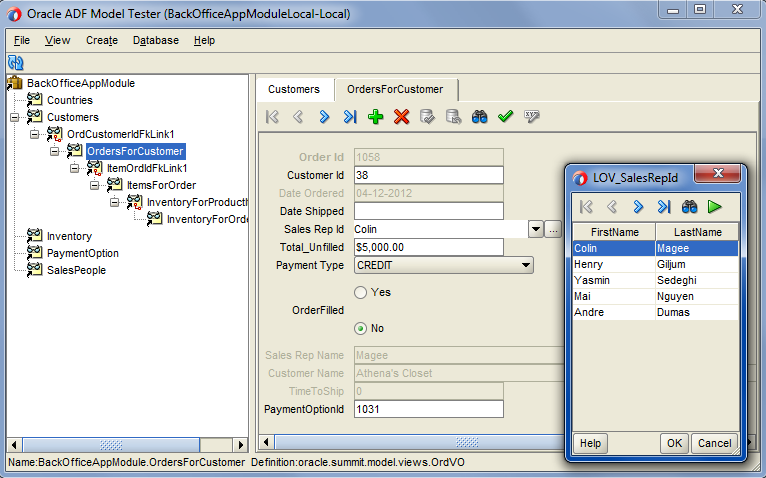Image resolution: width=766 pixels, height=478 pixels.
Task: Open the Sales Rep Id dropdown arrow
Action: pyautogui.click(x=536, y=229)
